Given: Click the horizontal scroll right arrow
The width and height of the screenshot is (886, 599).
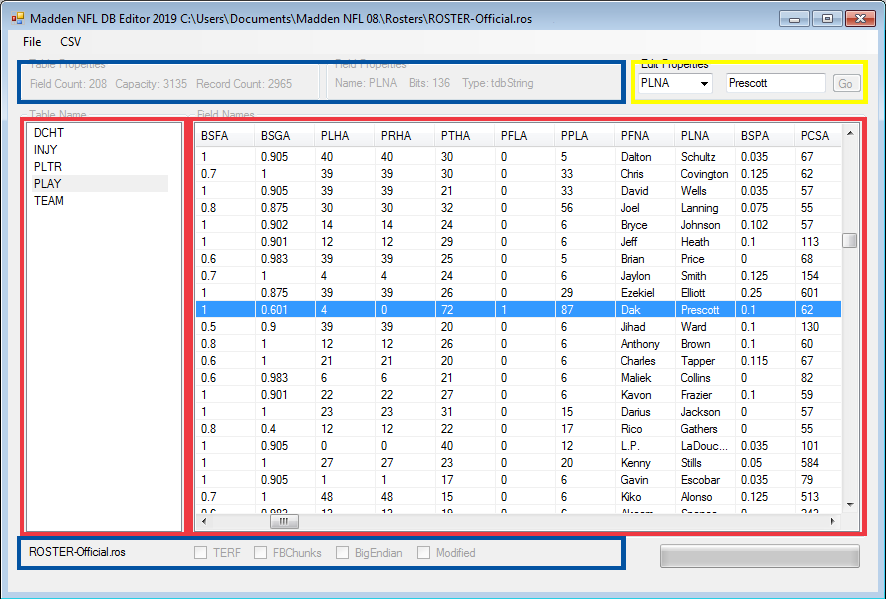Looking at the screenshot, I should 833,522.
